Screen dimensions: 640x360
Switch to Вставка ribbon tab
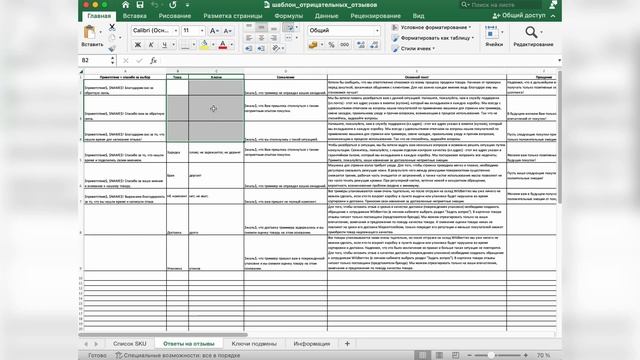point(135,16)
